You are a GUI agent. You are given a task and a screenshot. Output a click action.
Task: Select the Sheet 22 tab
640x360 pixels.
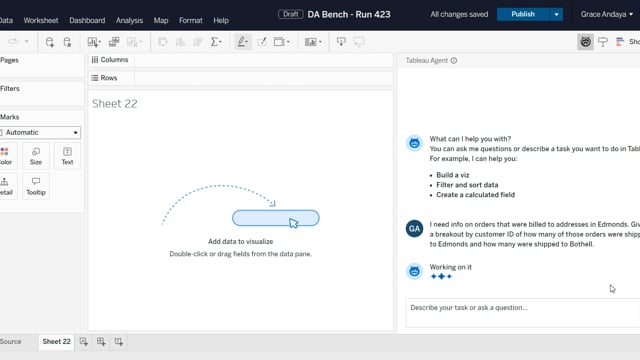pyautogui.click(x=56, y=342)
